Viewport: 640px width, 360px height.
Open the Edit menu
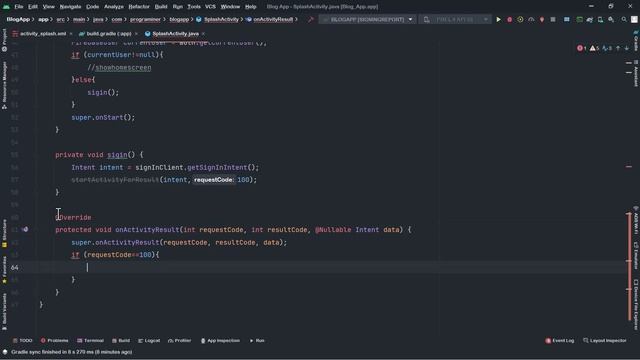33,7
